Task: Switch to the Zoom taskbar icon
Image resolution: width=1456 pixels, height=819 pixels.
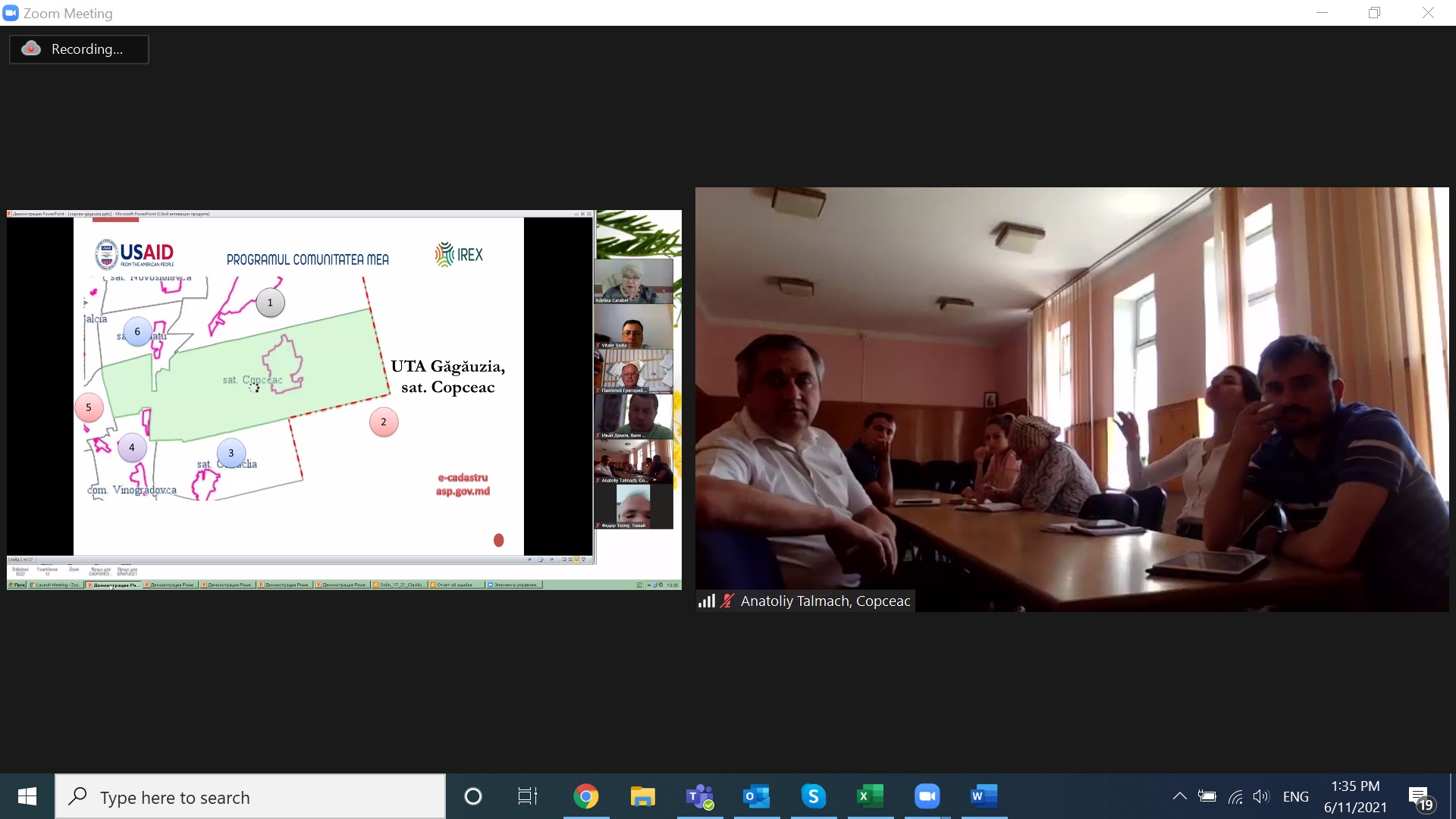Action: tap(927, 796)
